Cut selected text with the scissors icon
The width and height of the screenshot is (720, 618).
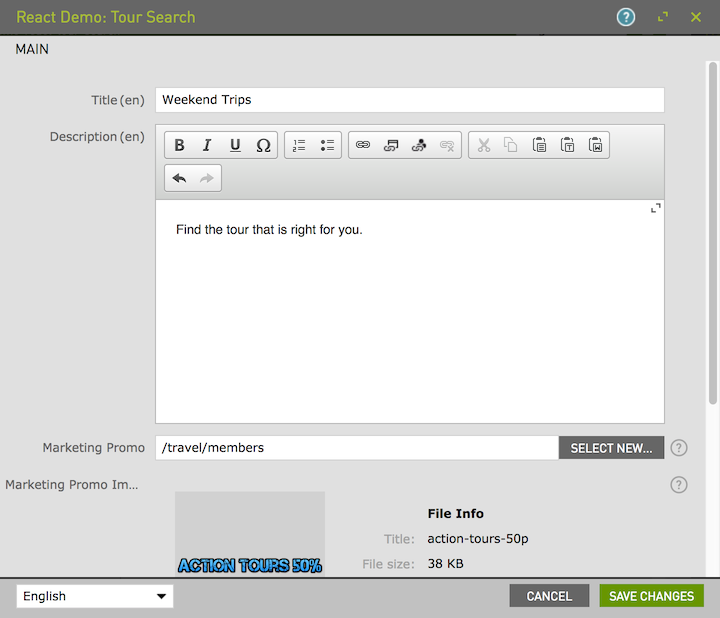pos(484,145)
